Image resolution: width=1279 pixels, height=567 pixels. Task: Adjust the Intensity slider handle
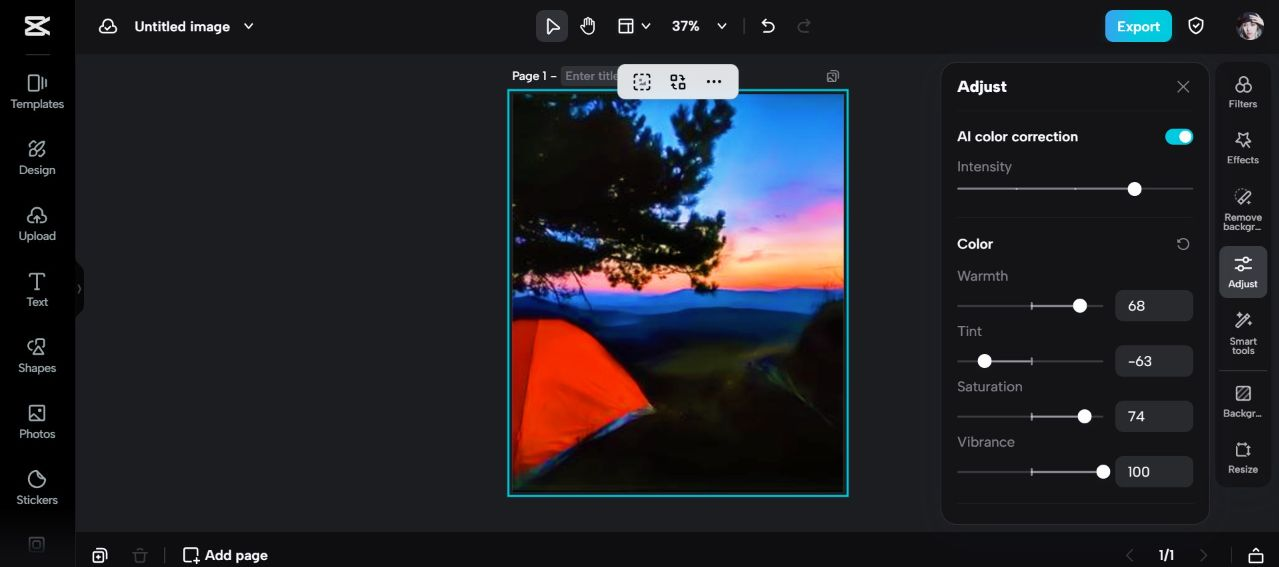[1134, 189]
